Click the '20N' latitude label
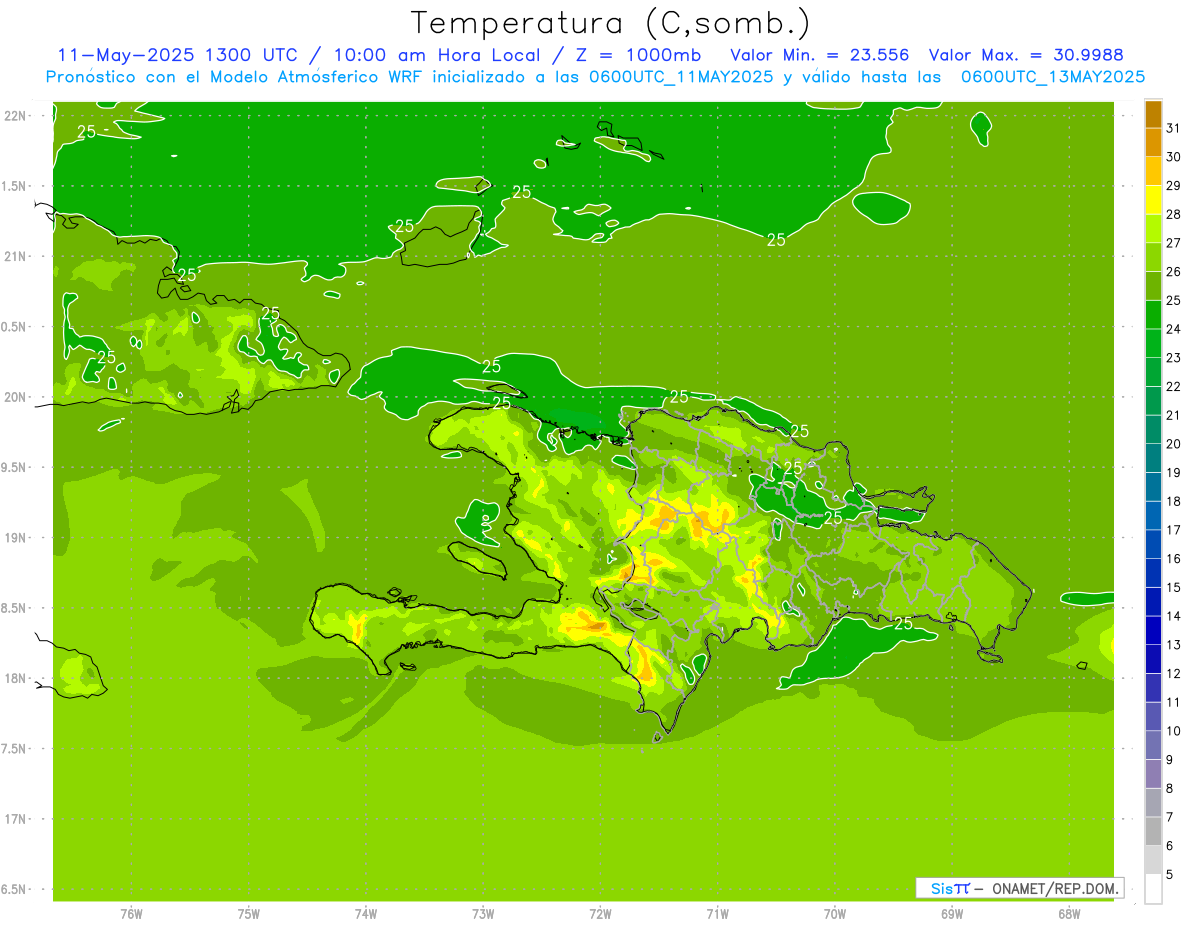 [16, 397]
